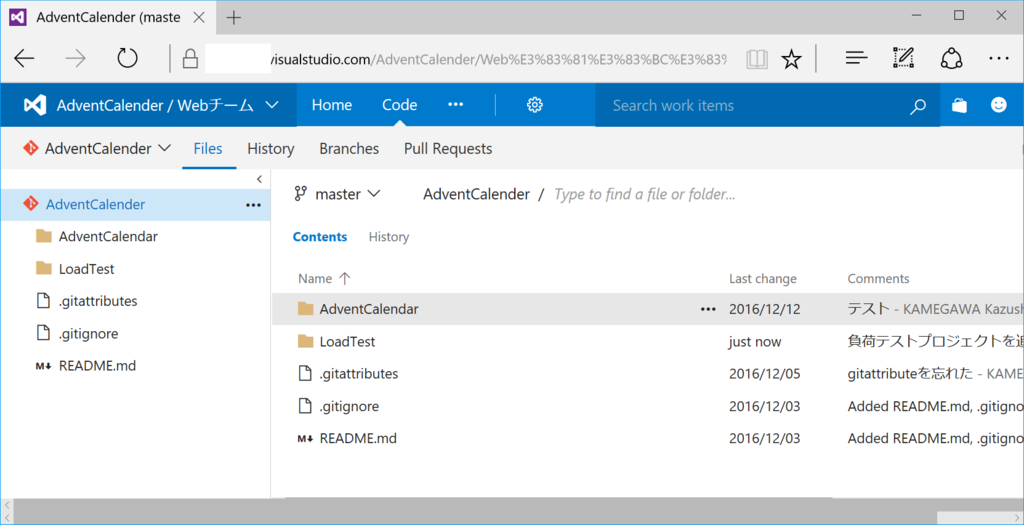Click the AdventCalender breadcrumb link
The width and height of the screenshot is (1024, 525).
(477, 194)
